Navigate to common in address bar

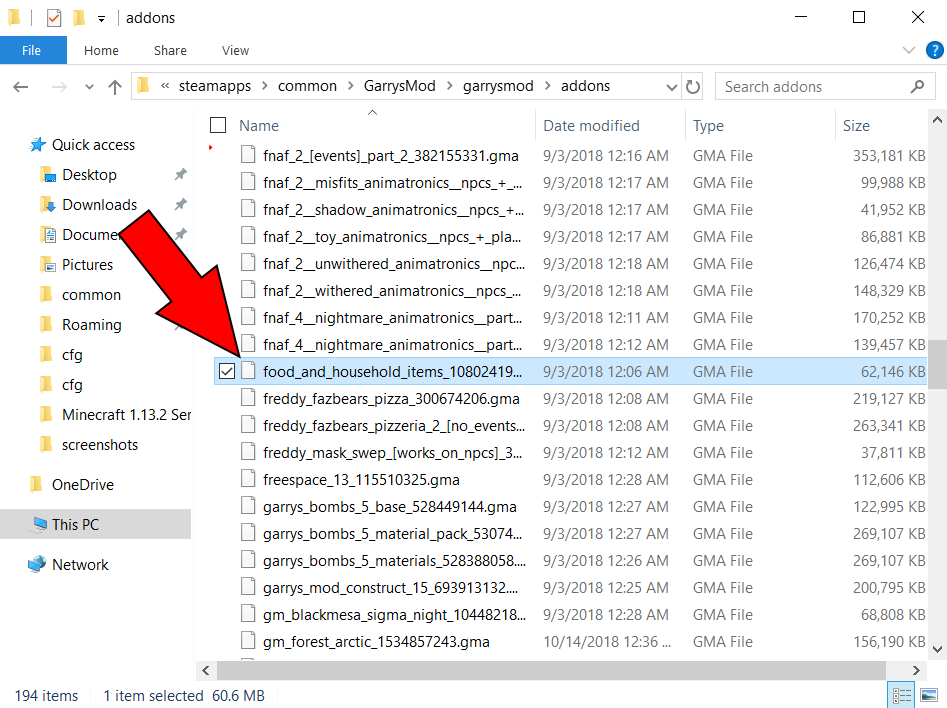pyautogui.click(x=307, y=86)
